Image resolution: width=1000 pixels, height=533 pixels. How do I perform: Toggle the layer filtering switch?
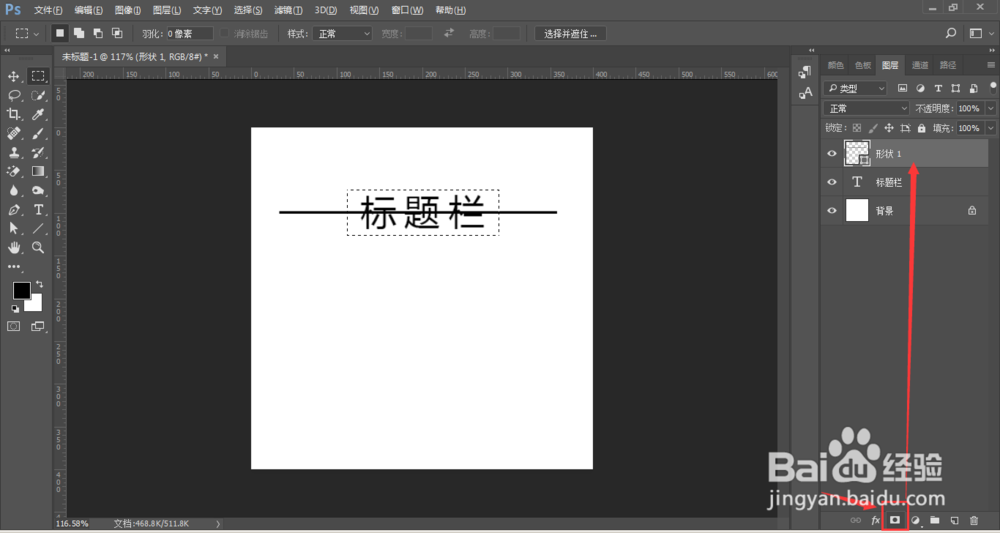click(994, 87)
